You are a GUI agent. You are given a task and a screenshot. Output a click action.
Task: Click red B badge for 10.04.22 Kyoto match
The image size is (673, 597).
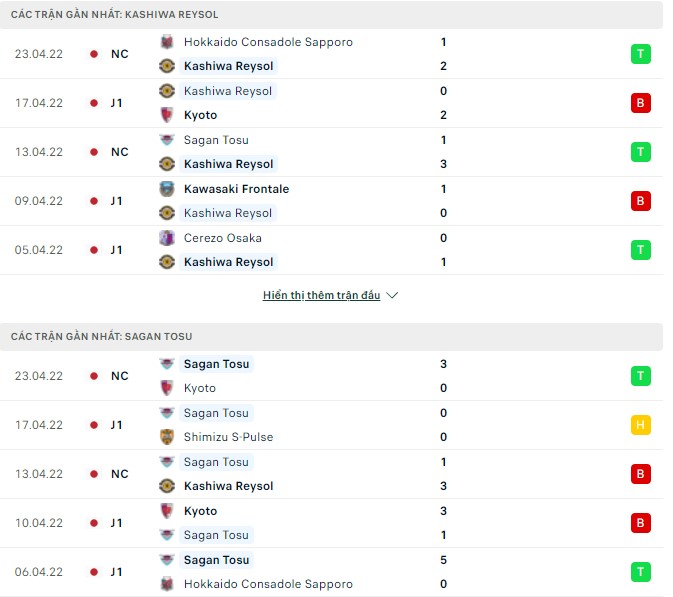tap(640, 523)
